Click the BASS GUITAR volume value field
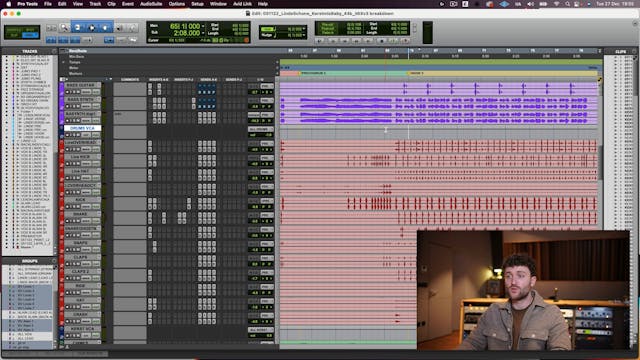The height and width of the screenshot is (360, 640). [254, 92]
